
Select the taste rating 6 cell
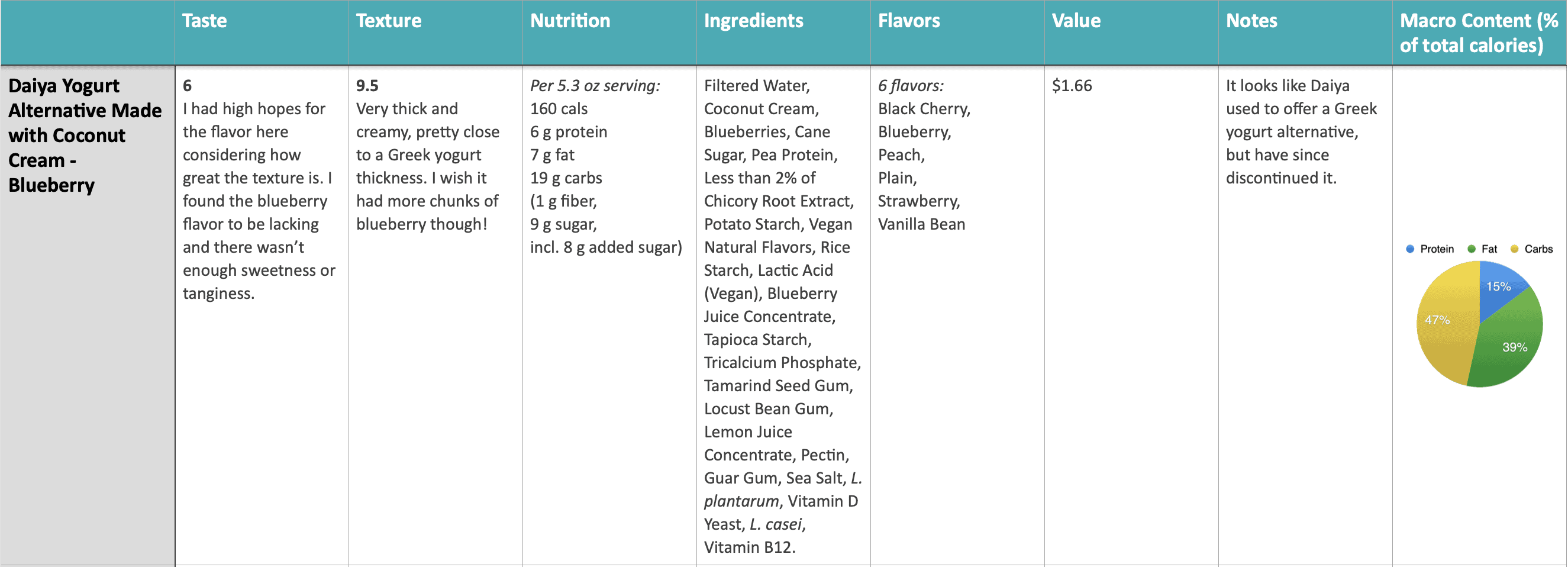tap(262, 316)
